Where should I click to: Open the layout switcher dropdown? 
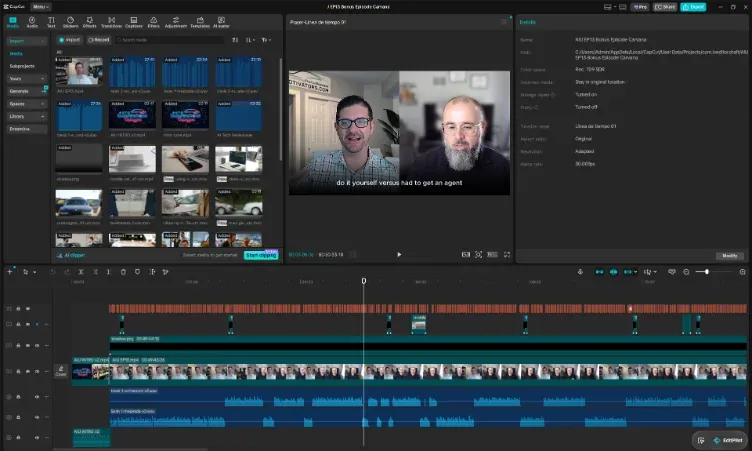(610, 7)
